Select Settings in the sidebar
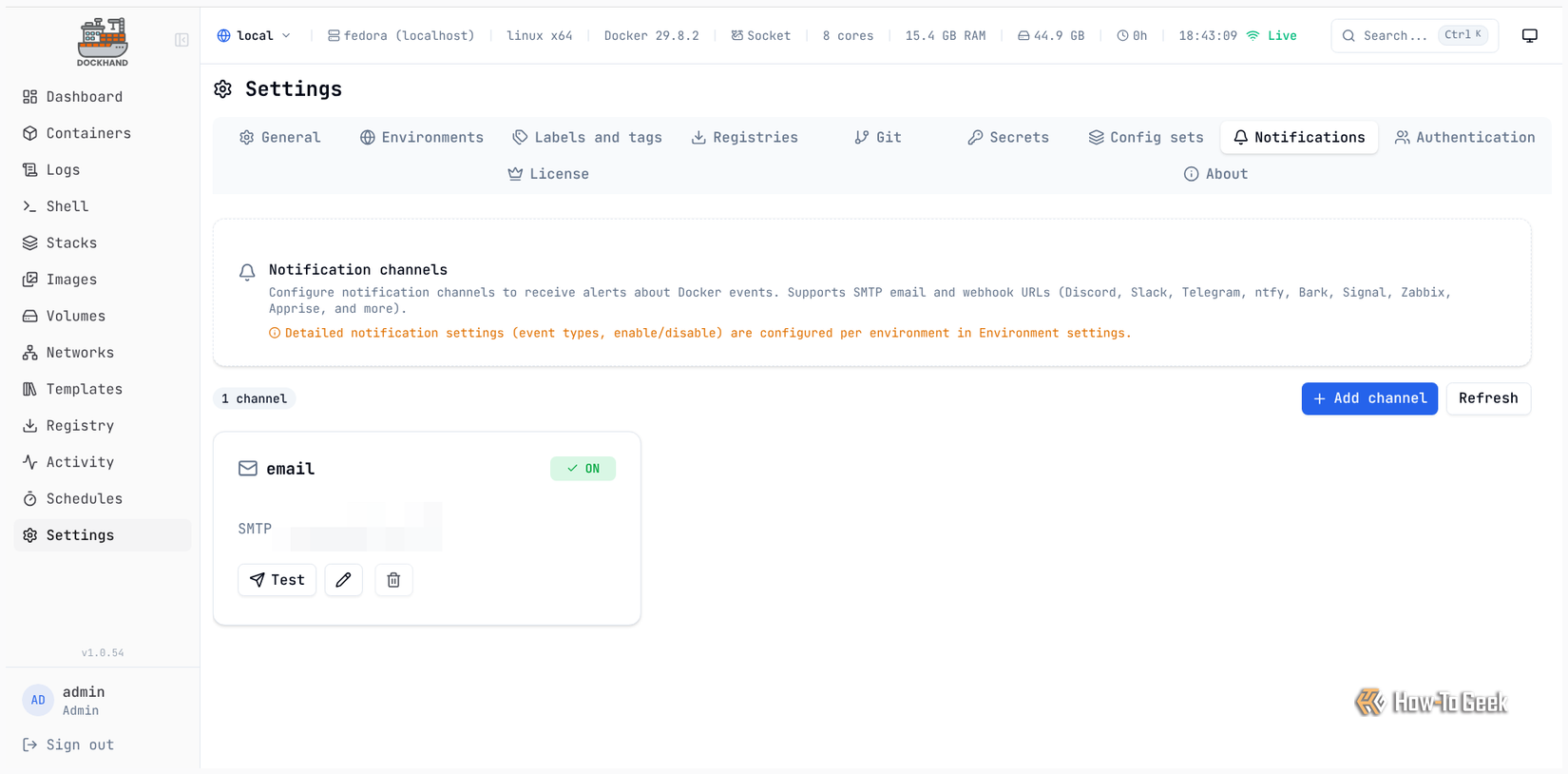 pos(102,535)
